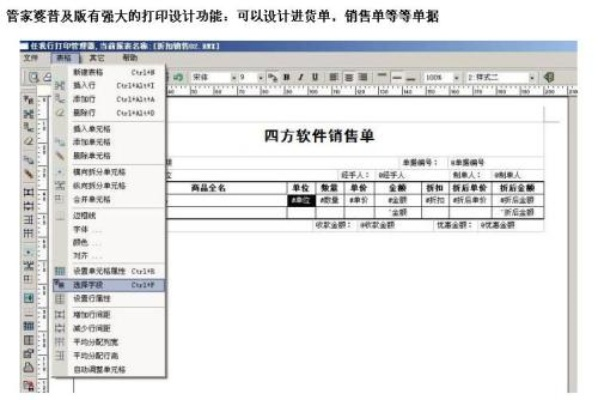The height and width of the screenshot is (400, 598).
Task: Choose 插入行 from the 表格 menu
Action: 109,85
